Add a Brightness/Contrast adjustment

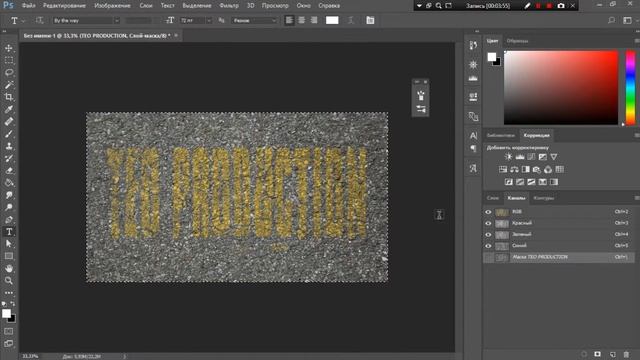tap(508, 157)
